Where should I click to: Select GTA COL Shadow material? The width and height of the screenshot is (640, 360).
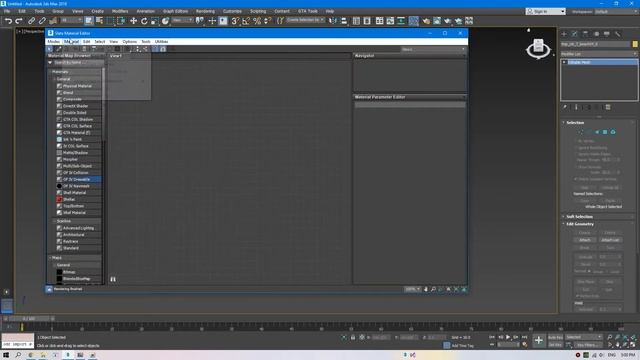78,120
